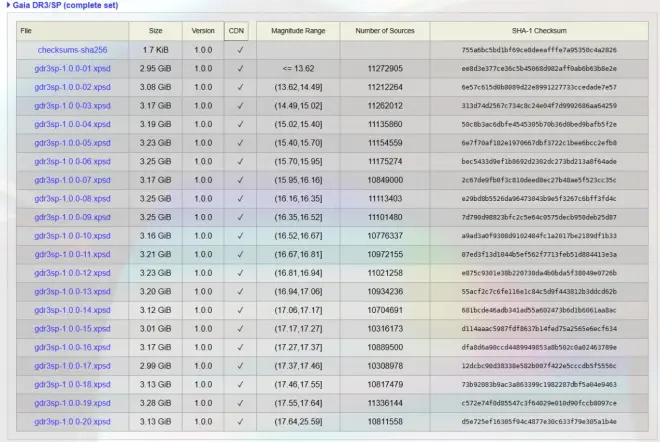
Task: Click the File column header
Action: (72, 31)
